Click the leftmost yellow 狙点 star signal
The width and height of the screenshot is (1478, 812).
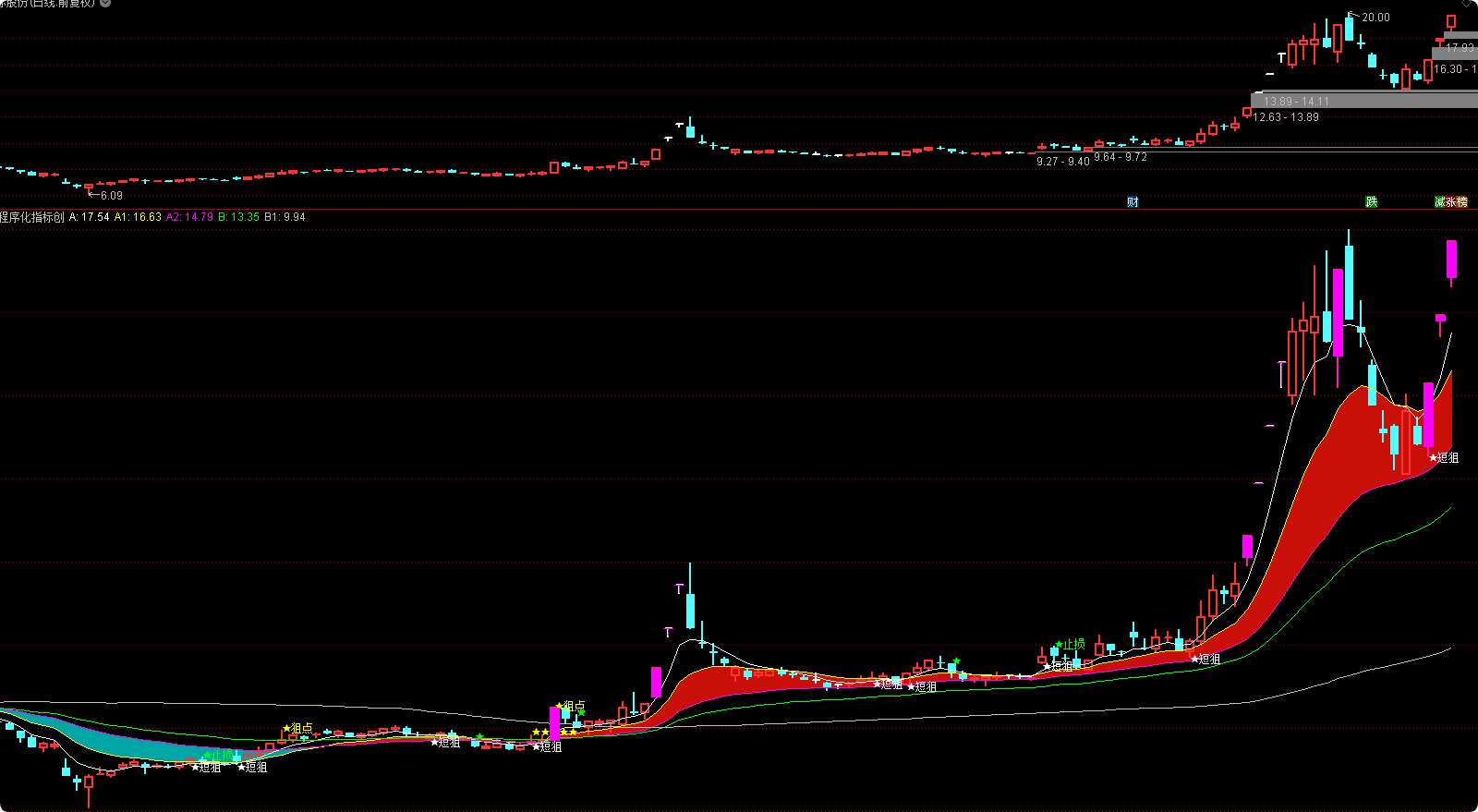point(287,728)
